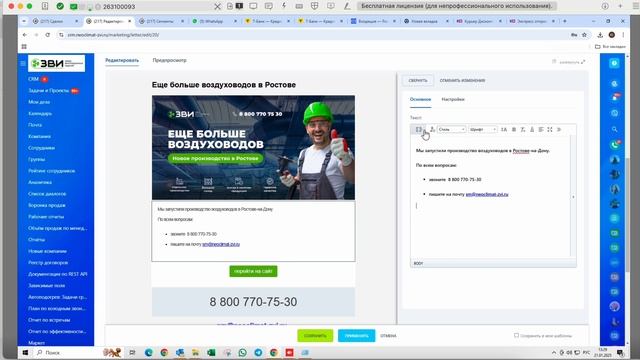The width and height of the screenshot is (640, 360).
Task: Click search magnifier in right blue panel
Action: point(614,129)
